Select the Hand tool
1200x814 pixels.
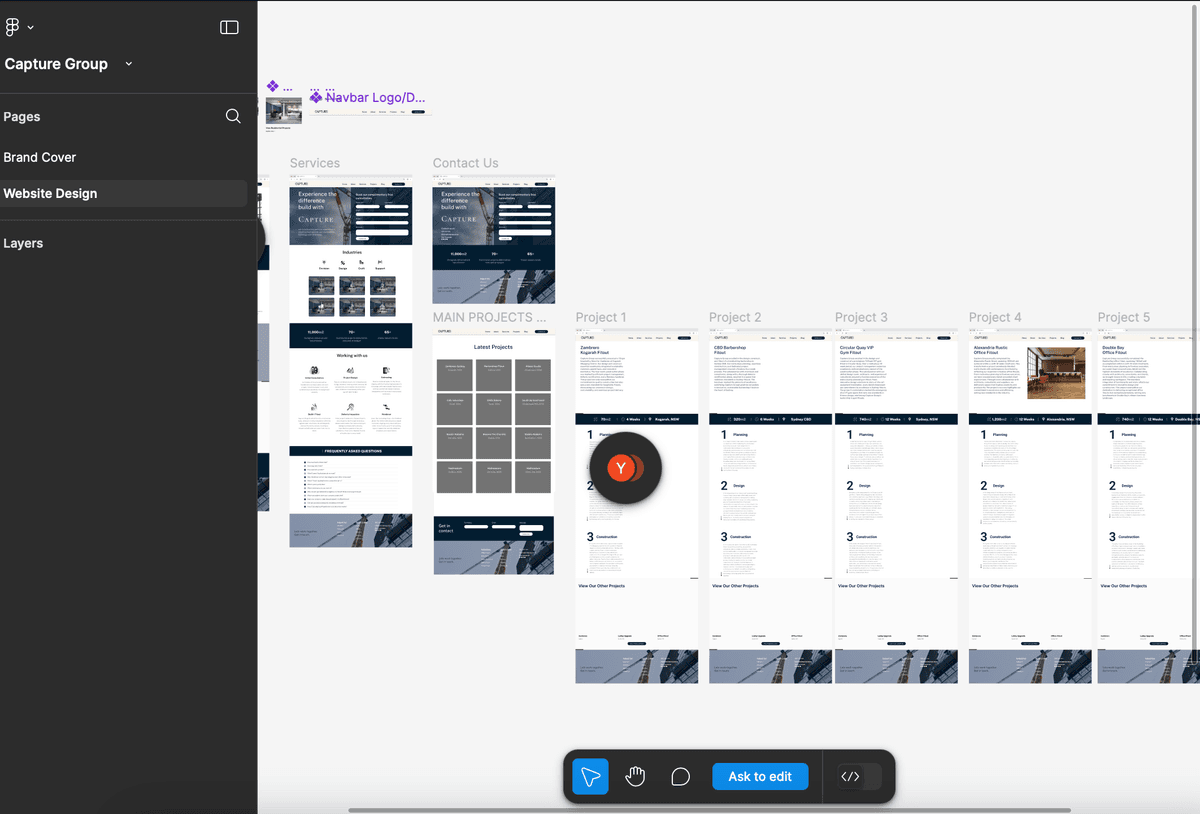[x=635, y=777]
